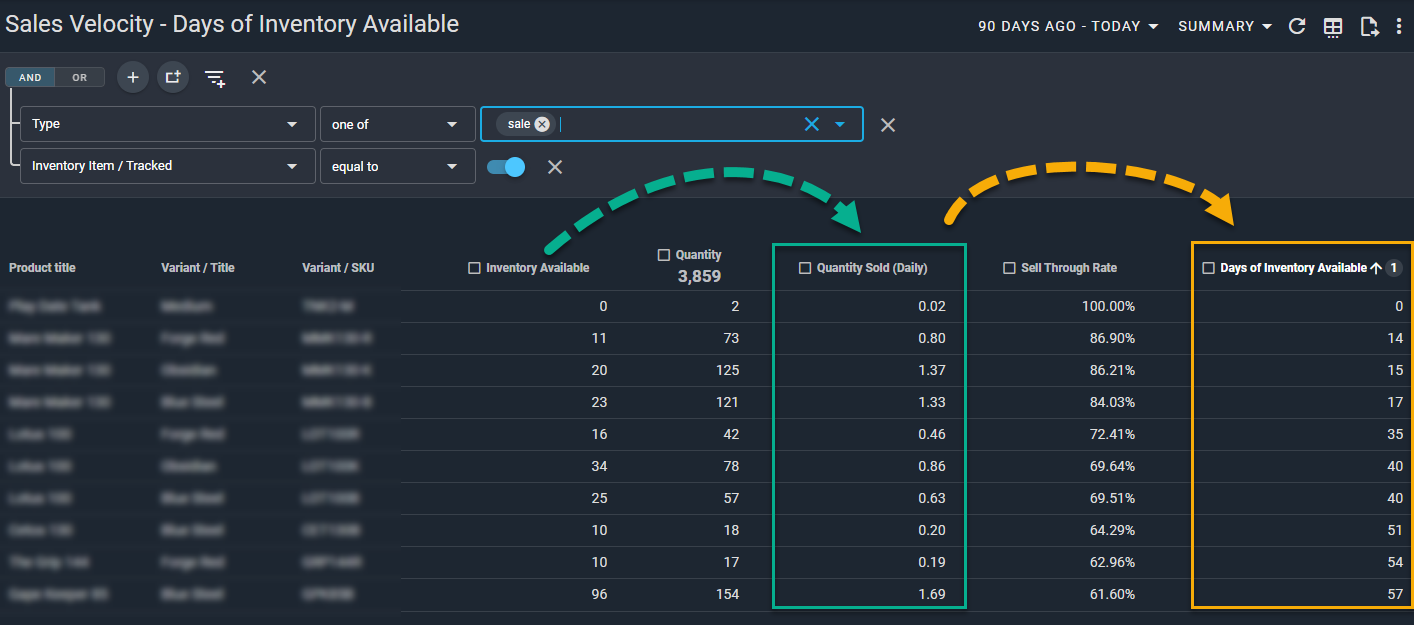The width and height of the screenshot is (1414, 625).
Task: Click the refresh report icon
Action: pos(1297,27)
